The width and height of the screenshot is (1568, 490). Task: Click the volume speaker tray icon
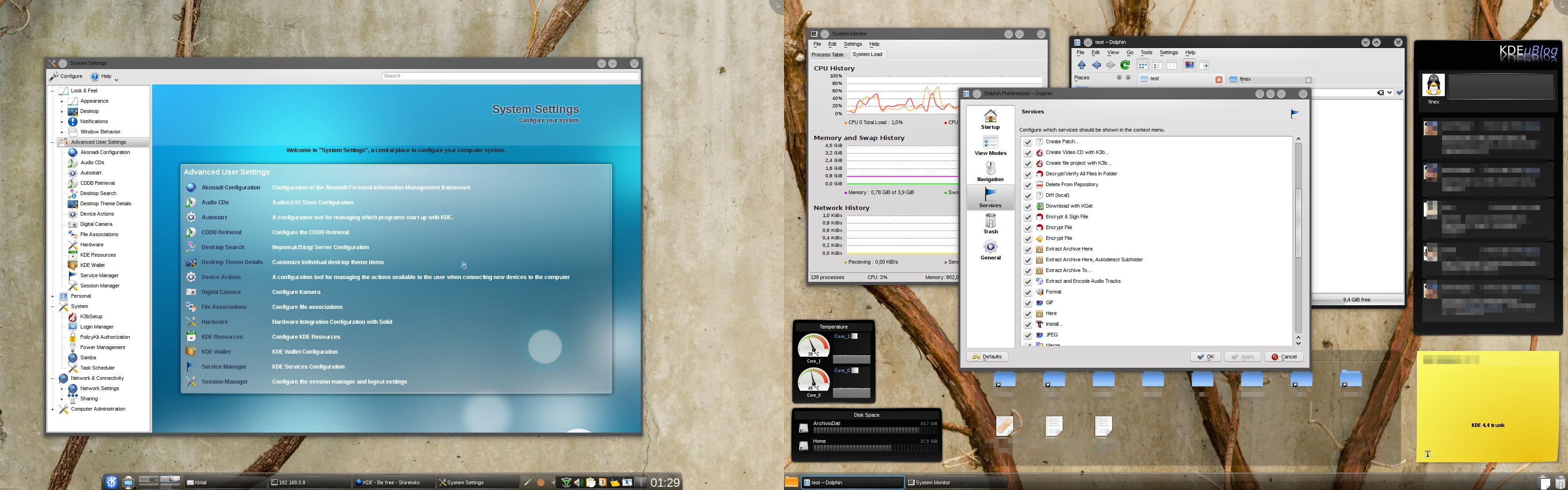tap(578, 483)
